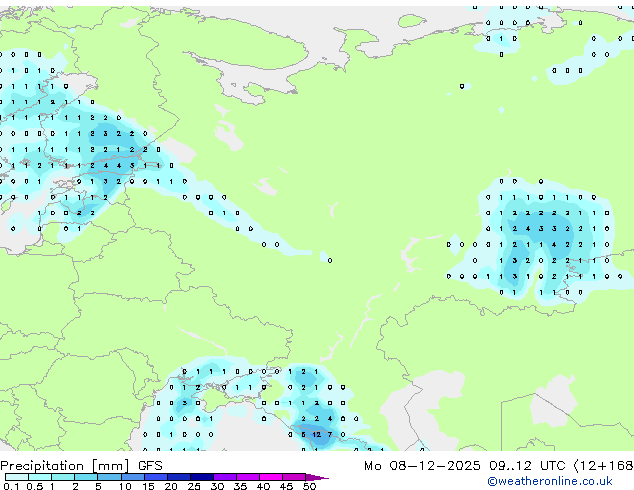The height and width of the screenshot is (490, 634).
Task: Pick the navy swatch between 25 and 30
Action: [202, 477]
